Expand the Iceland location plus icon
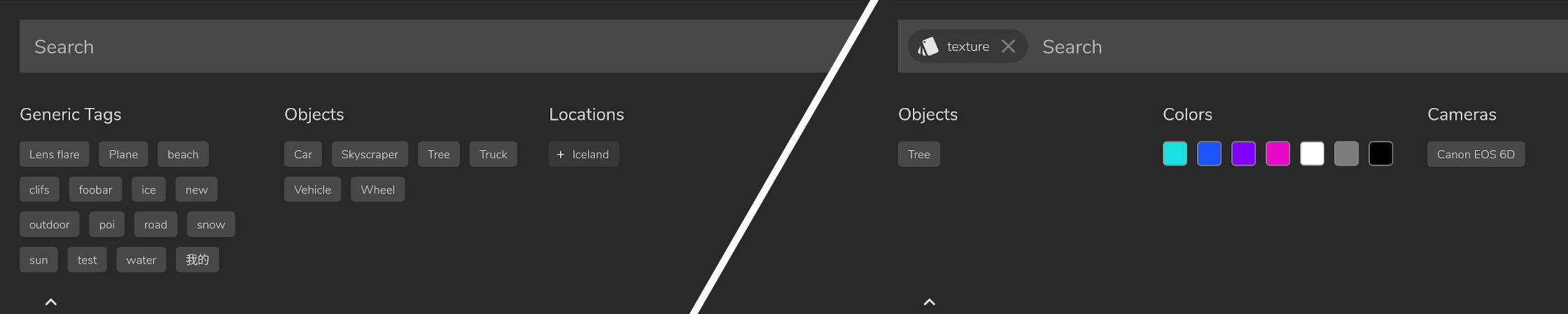Viewport: 1568px width, 314px height. point(560,154)
